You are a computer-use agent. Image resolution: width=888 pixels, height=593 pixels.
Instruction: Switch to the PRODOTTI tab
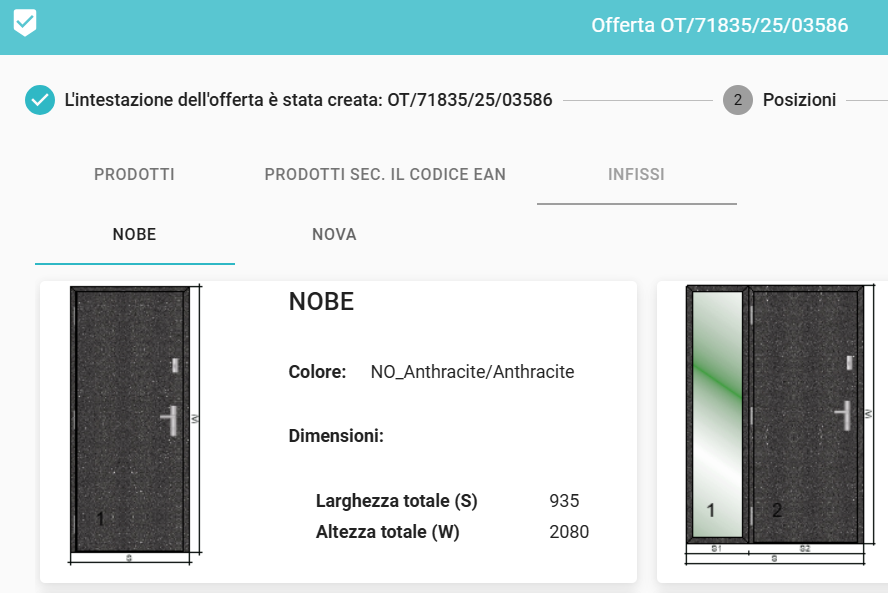tap(134, 175)
